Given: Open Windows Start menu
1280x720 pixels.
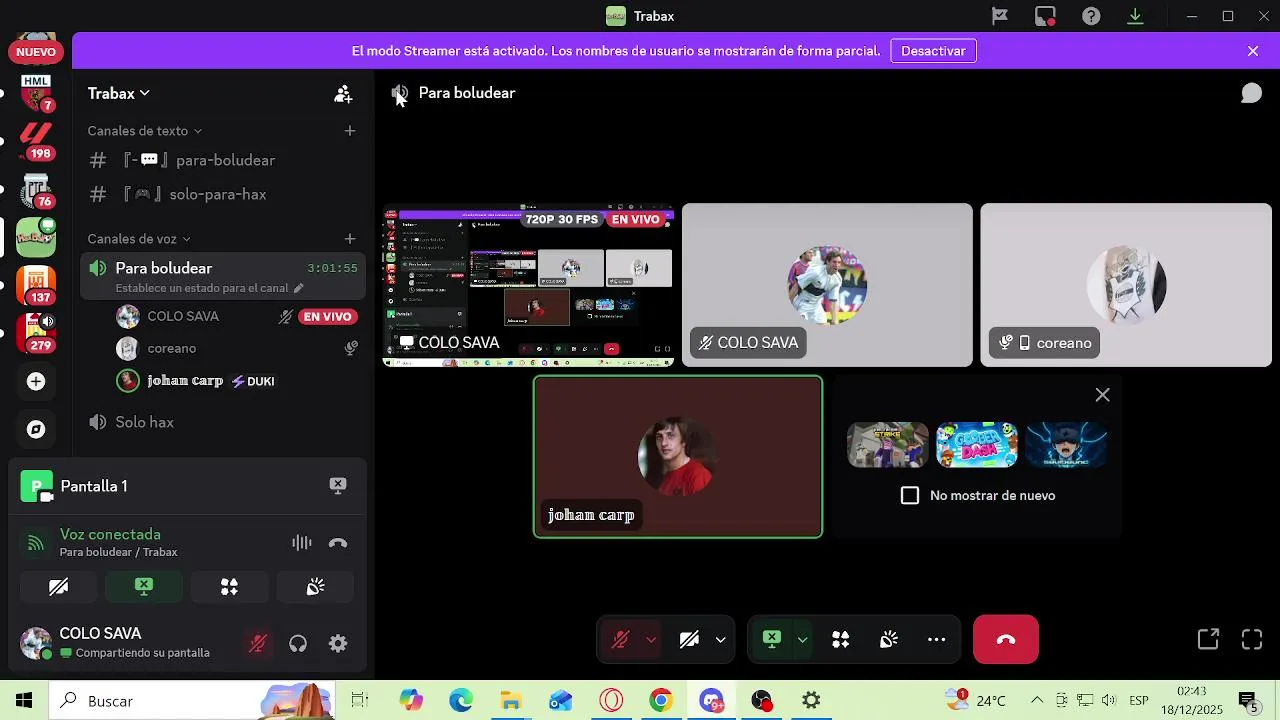Looking at the screenshot, I should pos(24,701).
